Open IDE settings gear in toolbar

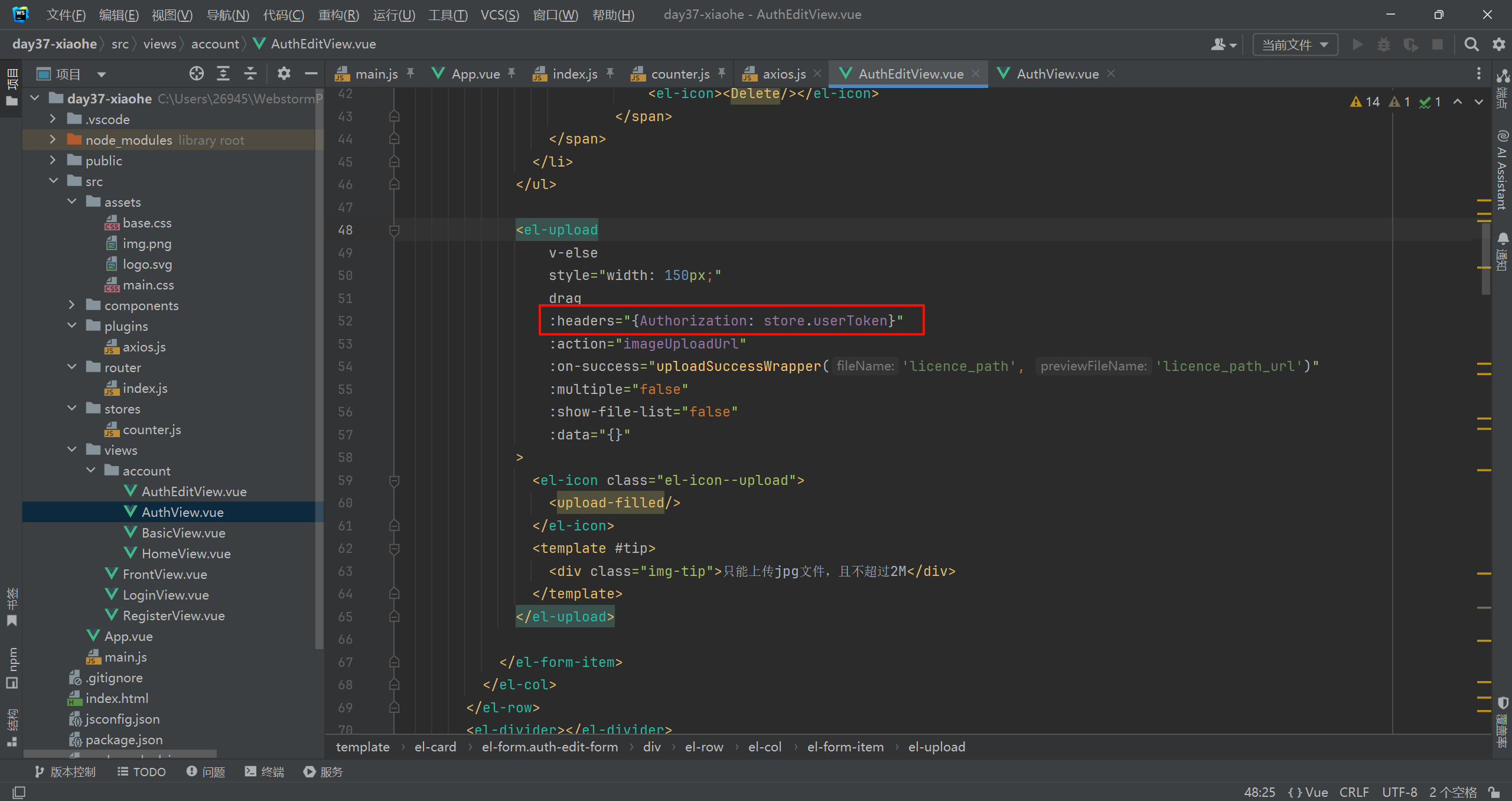click(1498, 44)
